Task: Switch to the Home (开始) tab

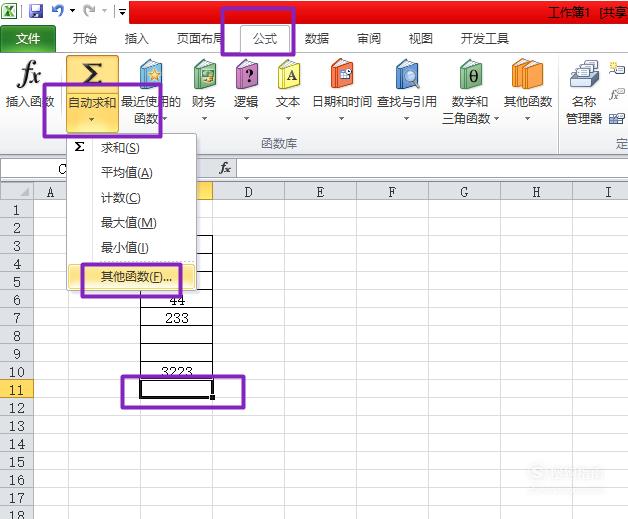Action: coord(85,39)
